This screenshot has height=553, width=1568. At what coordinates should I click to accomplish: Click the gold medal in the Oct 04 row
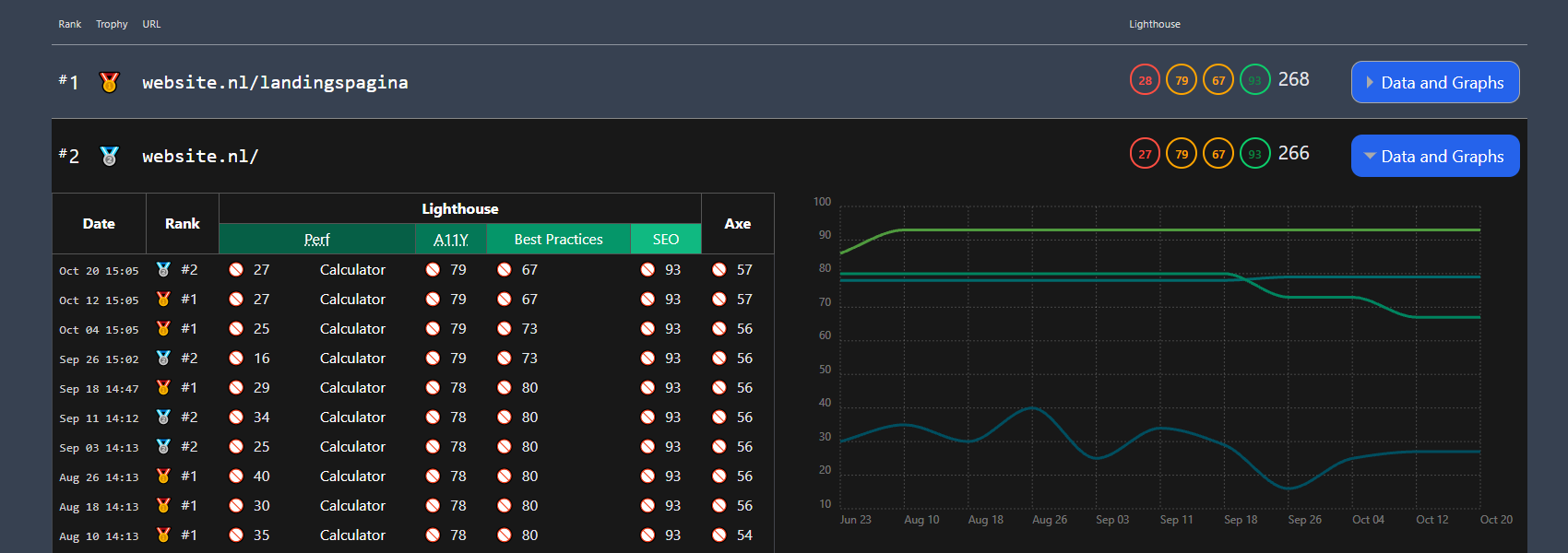pos(163,328)
